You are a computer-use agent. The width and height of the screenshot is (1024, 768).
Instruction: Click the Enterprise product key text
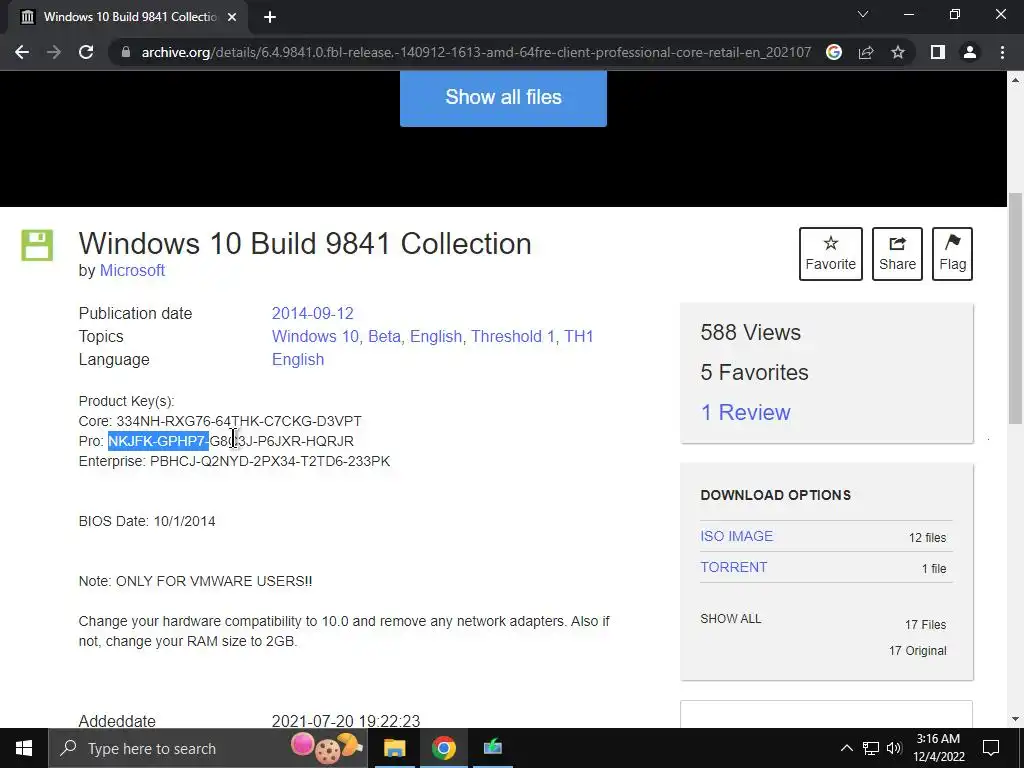[234, 462]
